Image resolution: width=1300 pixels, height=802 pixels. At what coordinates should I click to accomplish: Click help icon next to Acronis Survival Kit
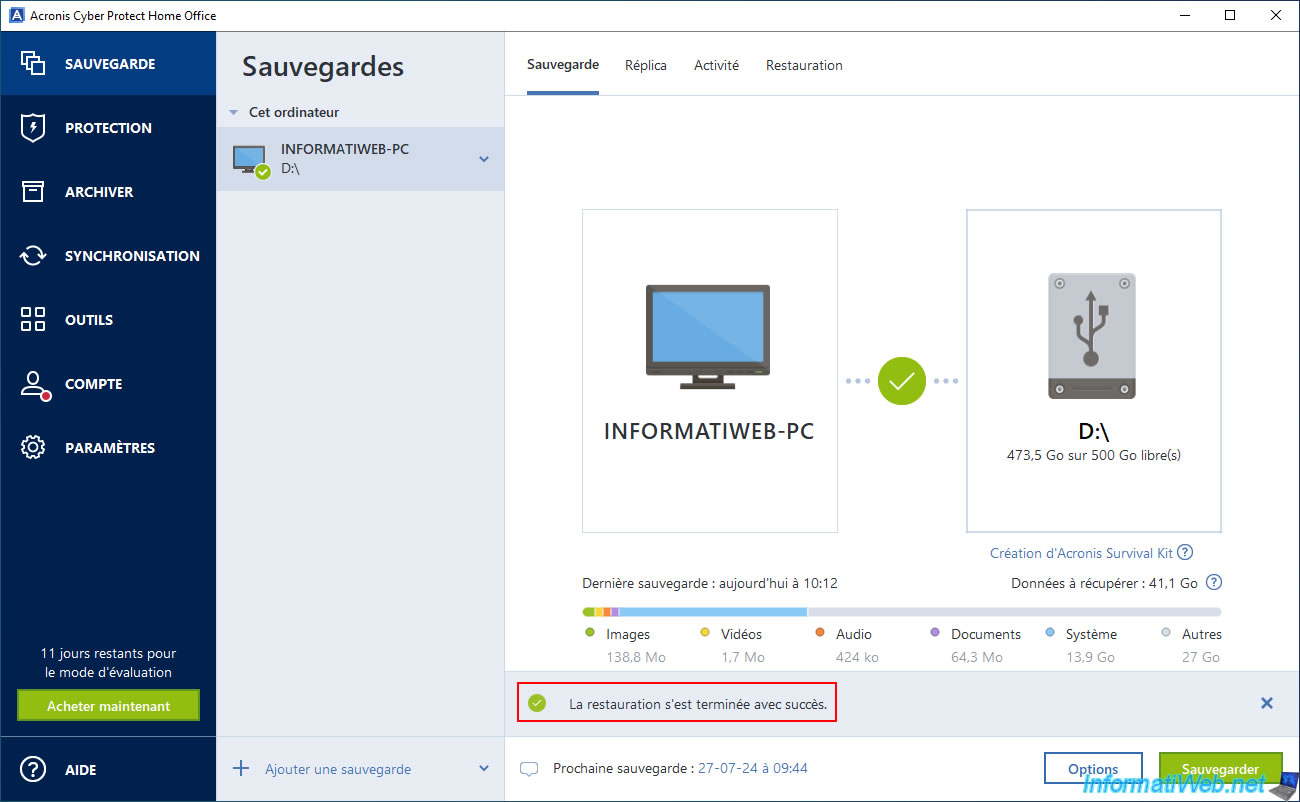(1185, 552)
